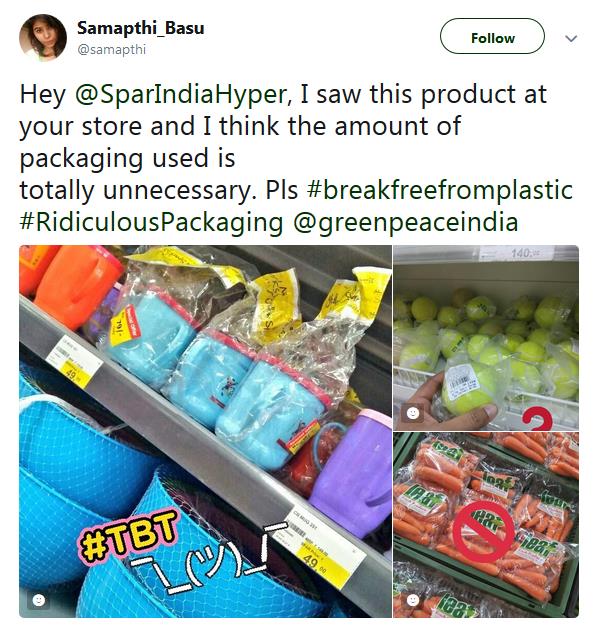
Task: Click smiley icon on mugs photo
Action: 38,600
